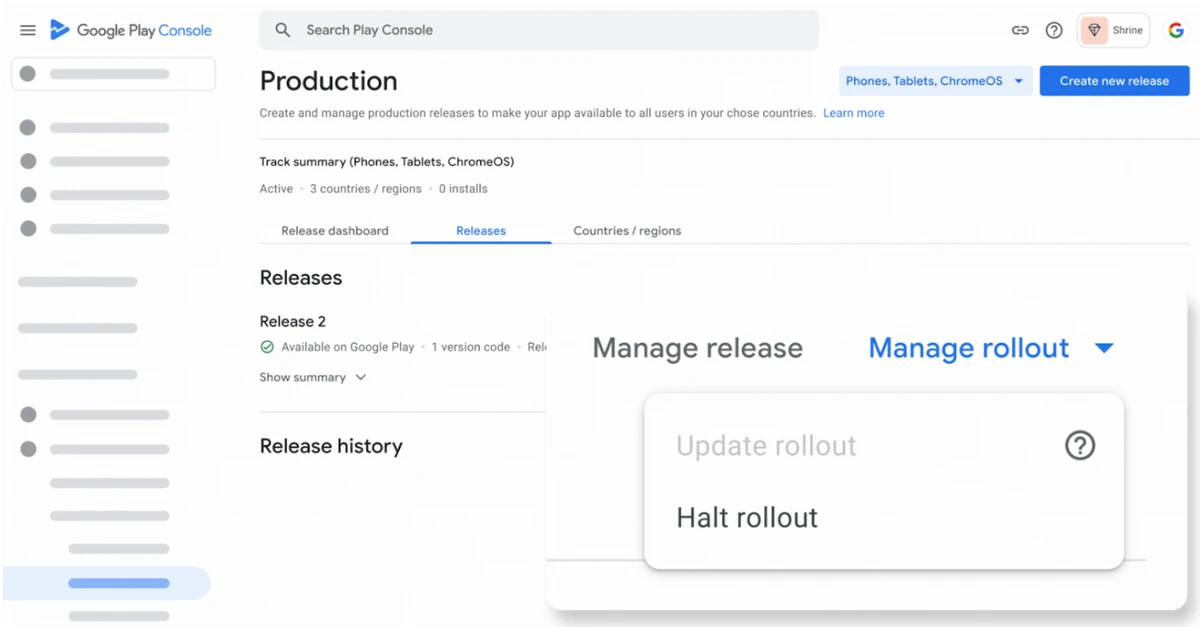Click the Google account icon
The width and height of the screenshot is (1200, 627).
coord(1176,30)
